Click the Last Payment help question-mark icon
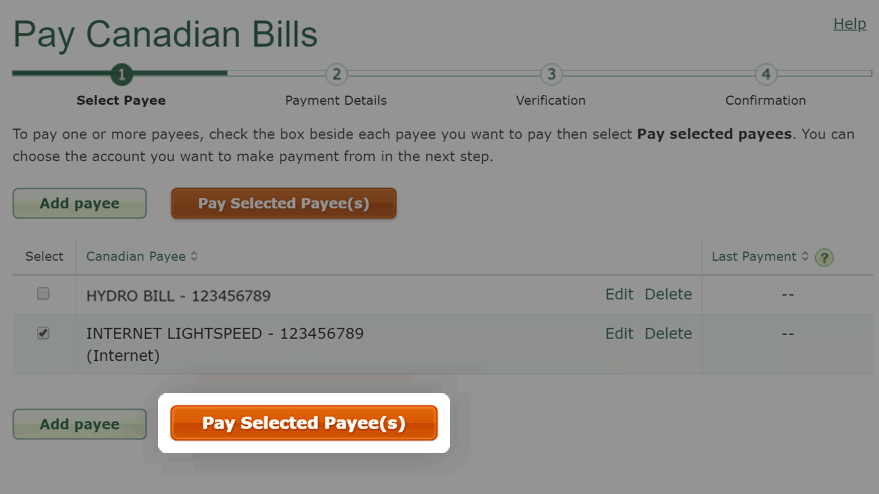879x494 pixels. click(824, 257)
